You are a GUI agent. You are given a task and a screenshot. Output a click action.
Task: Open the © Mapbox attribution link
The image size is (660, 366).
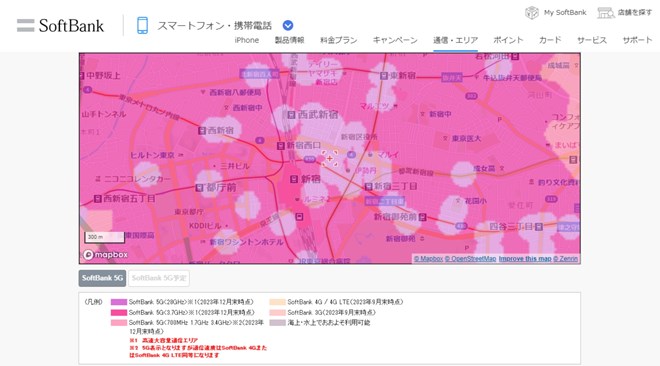[428, 259]
